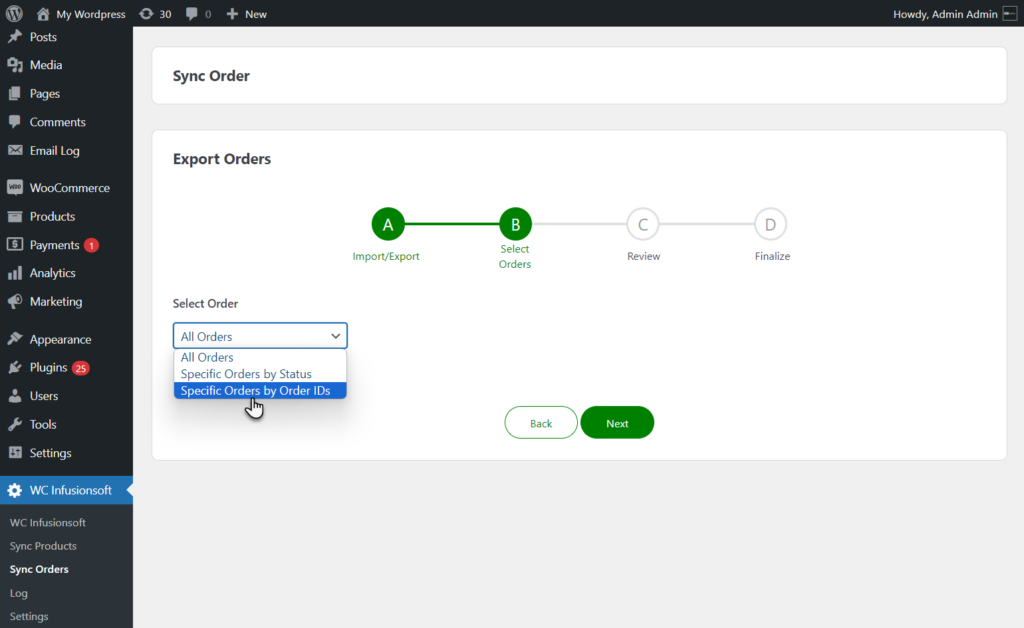Click the Products box icon
Screen dimensions: 1024x628
(15, 216)
